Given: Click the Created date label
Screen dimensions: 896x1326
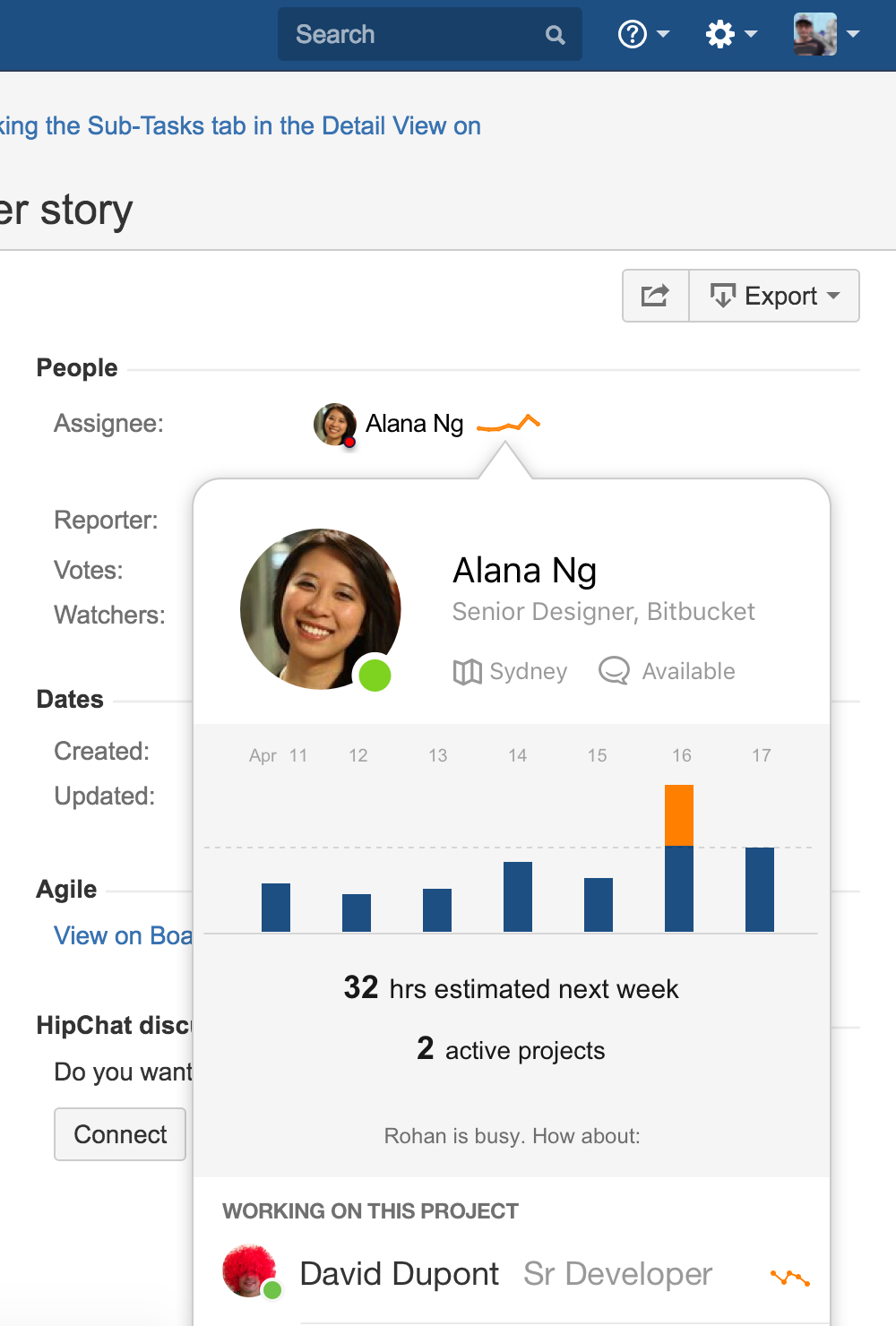Looking at the screenshot, I should (101, 751).
